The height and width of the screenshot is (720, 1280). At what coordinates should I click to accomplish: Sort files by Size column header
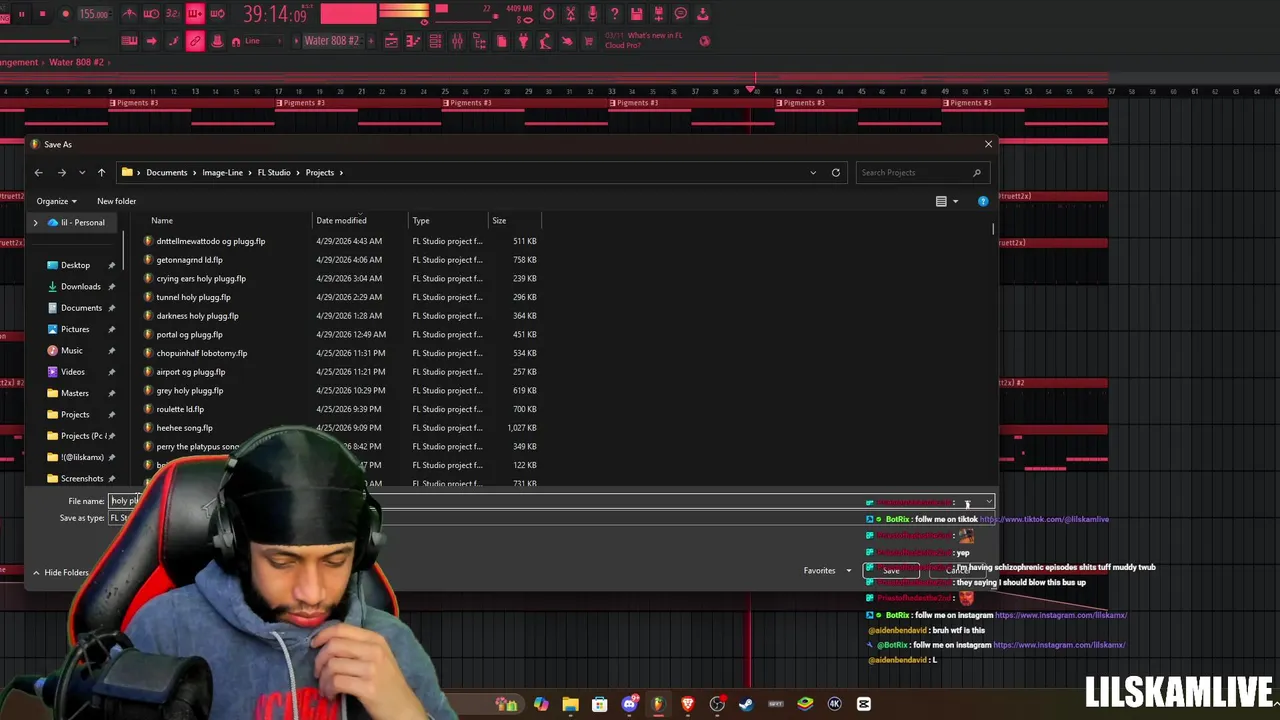pos(499,220)
